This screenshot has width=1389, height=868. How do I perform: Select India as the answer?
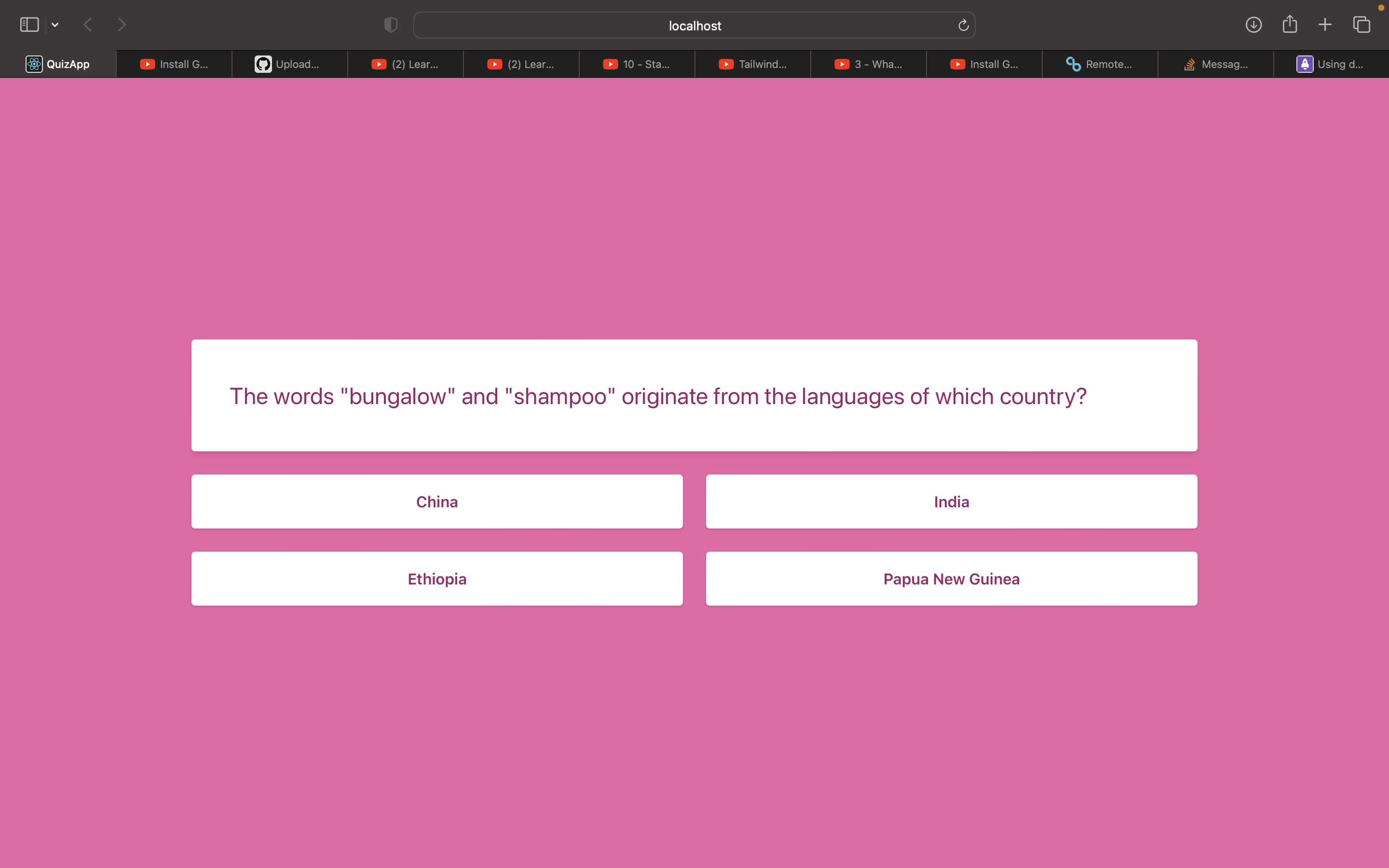click(x=951, y=501)
